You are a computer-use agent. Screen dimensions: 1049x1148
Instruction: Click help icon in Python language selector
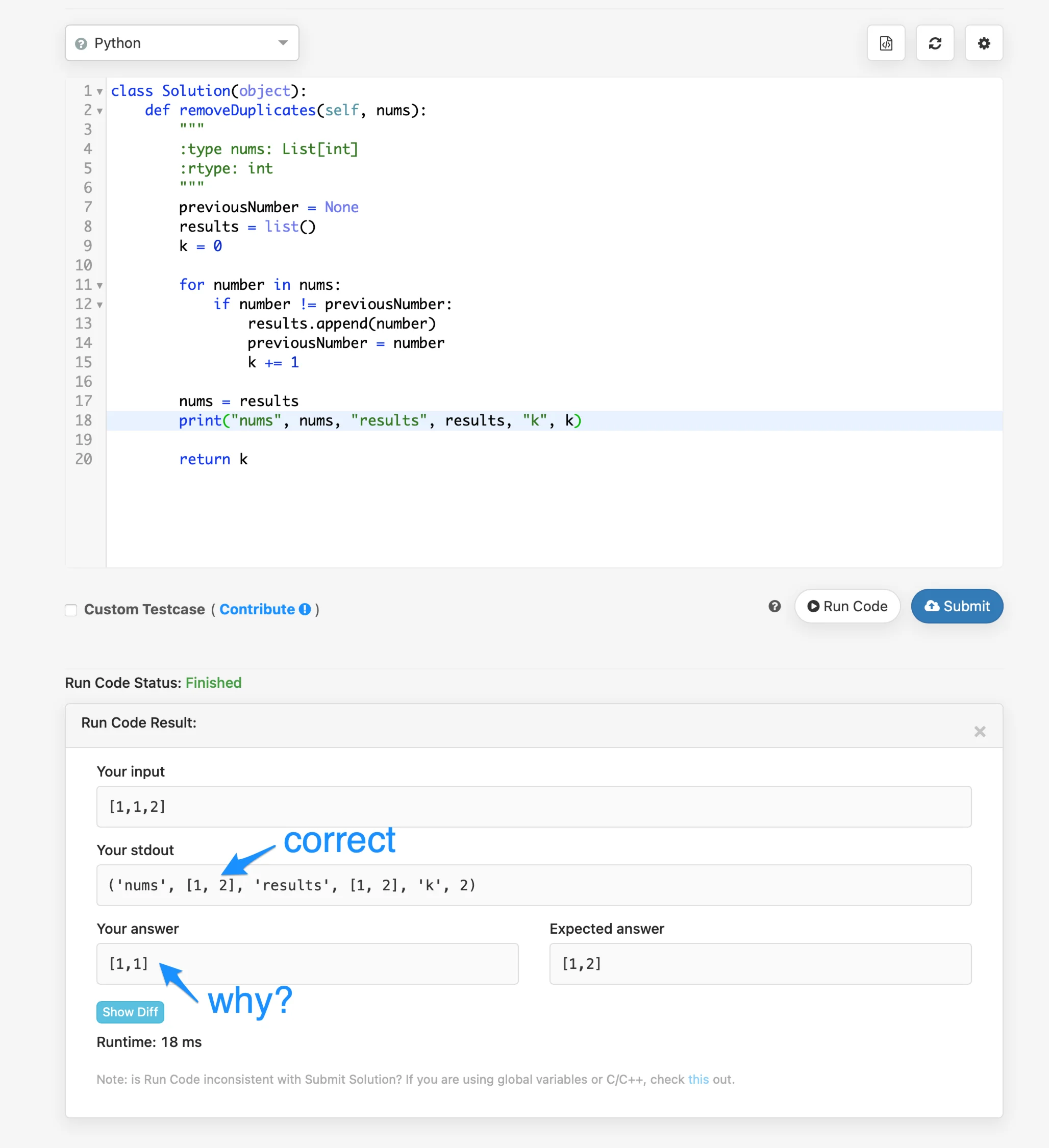[82, 44]
